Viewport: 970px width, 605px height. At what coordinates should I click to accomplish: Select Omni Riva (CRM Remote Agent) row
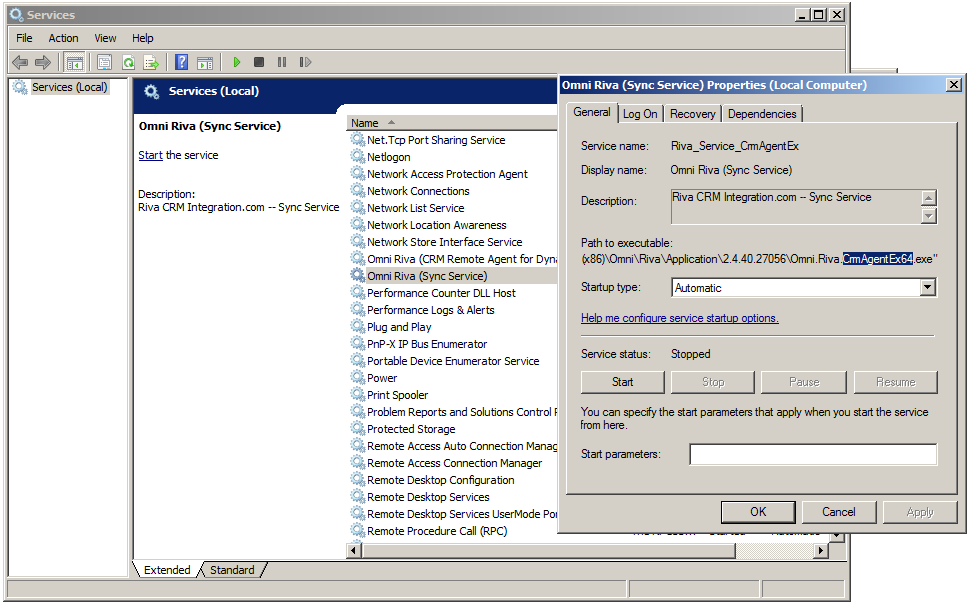pyautogui.click(x=452, y=259)
